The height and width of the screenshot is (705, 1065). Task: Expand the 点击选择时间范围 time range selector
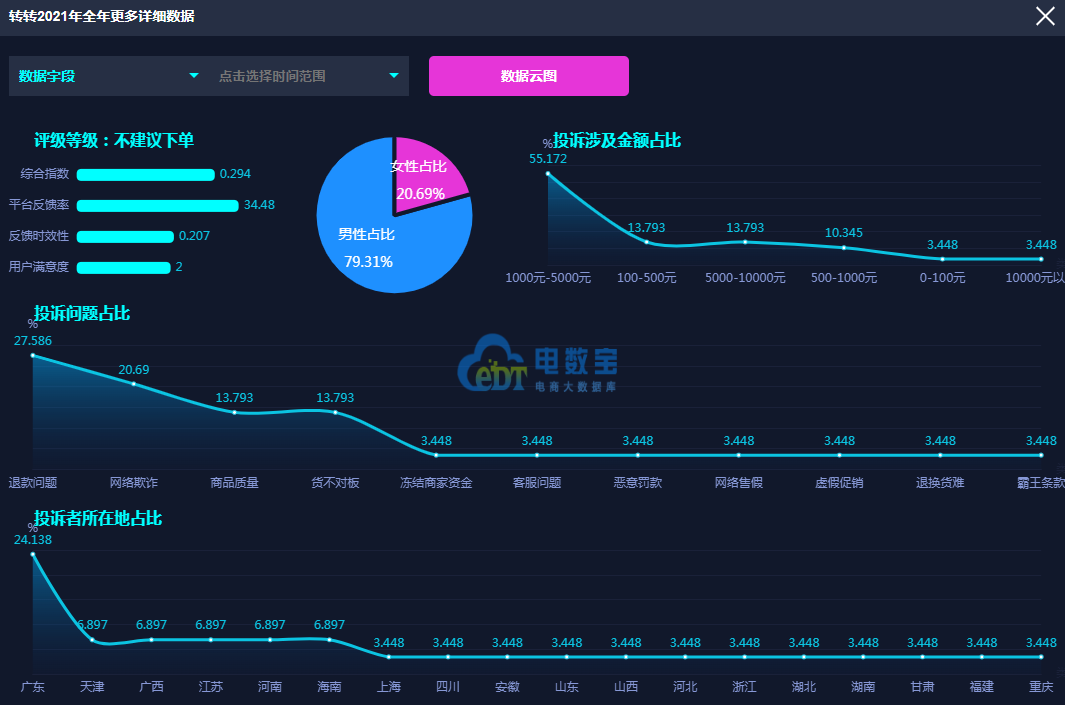[308, 76]
